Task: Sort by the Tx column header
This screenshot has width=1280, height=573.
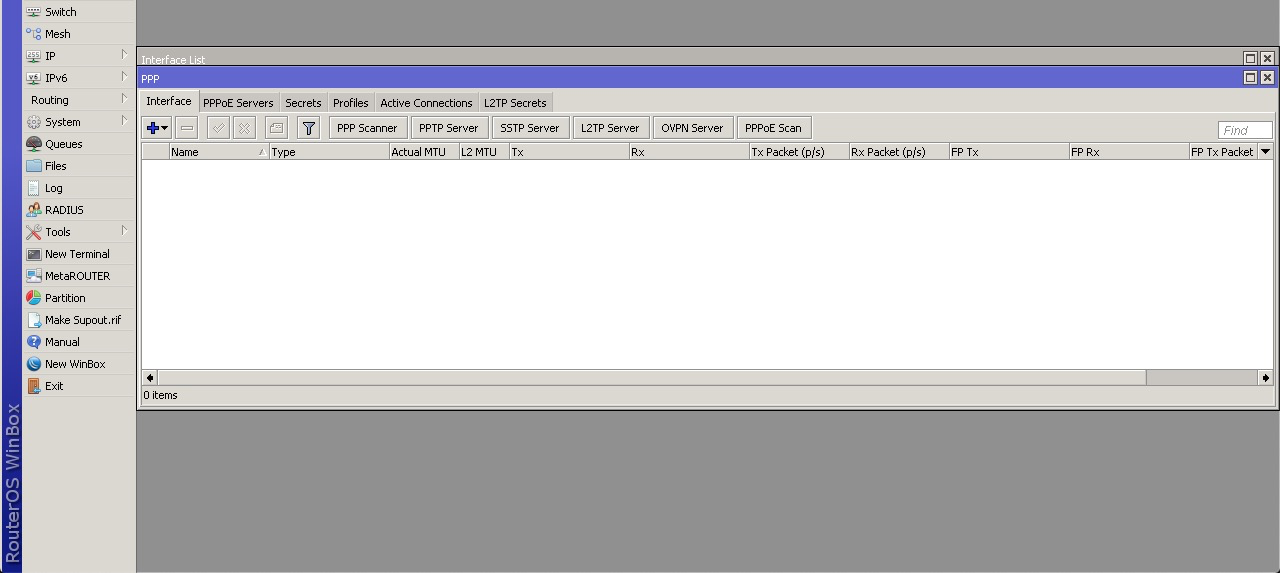Action: 569,152
